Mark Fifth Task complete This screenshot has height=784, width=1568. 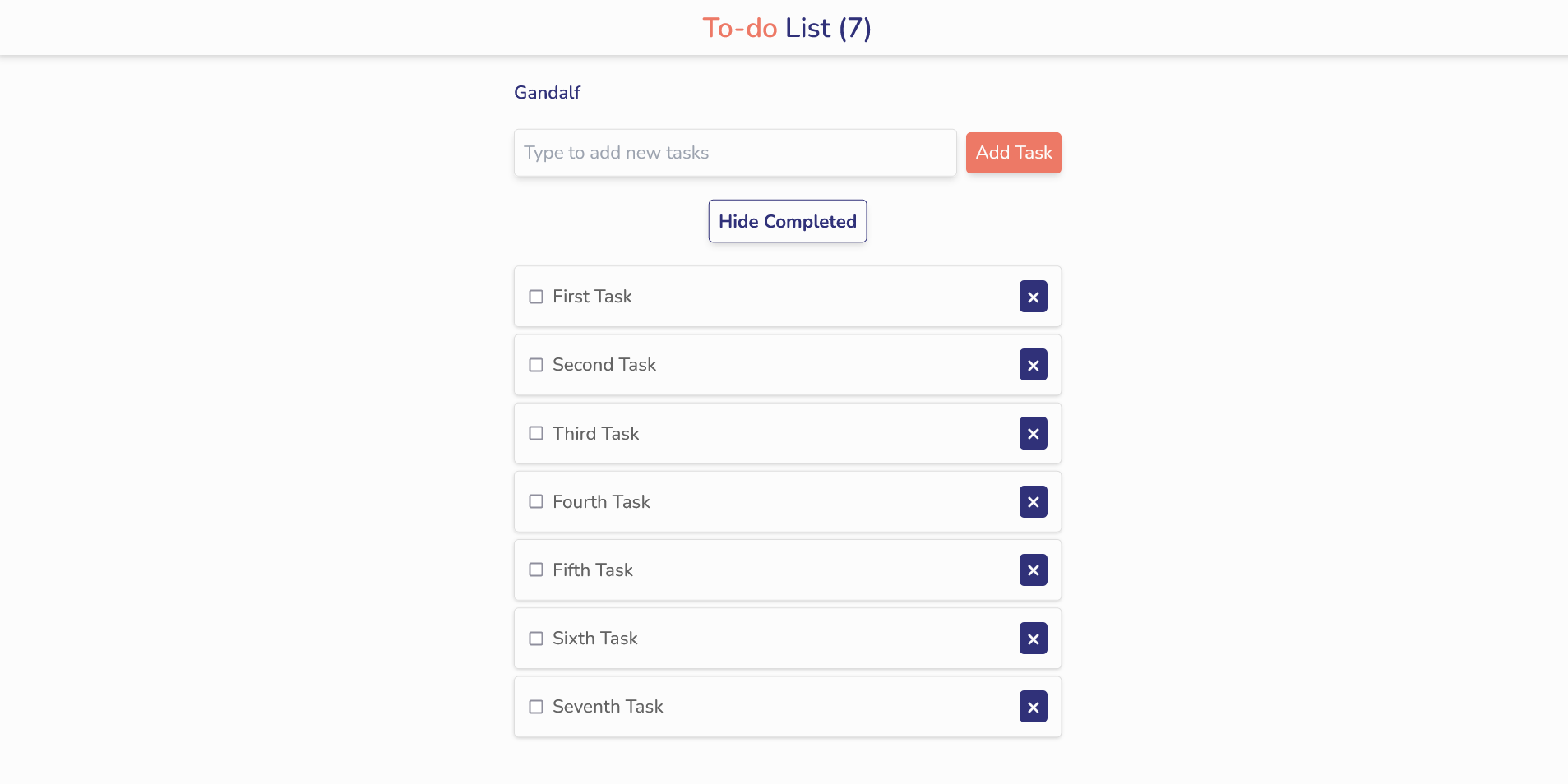[x=536, y=570]
